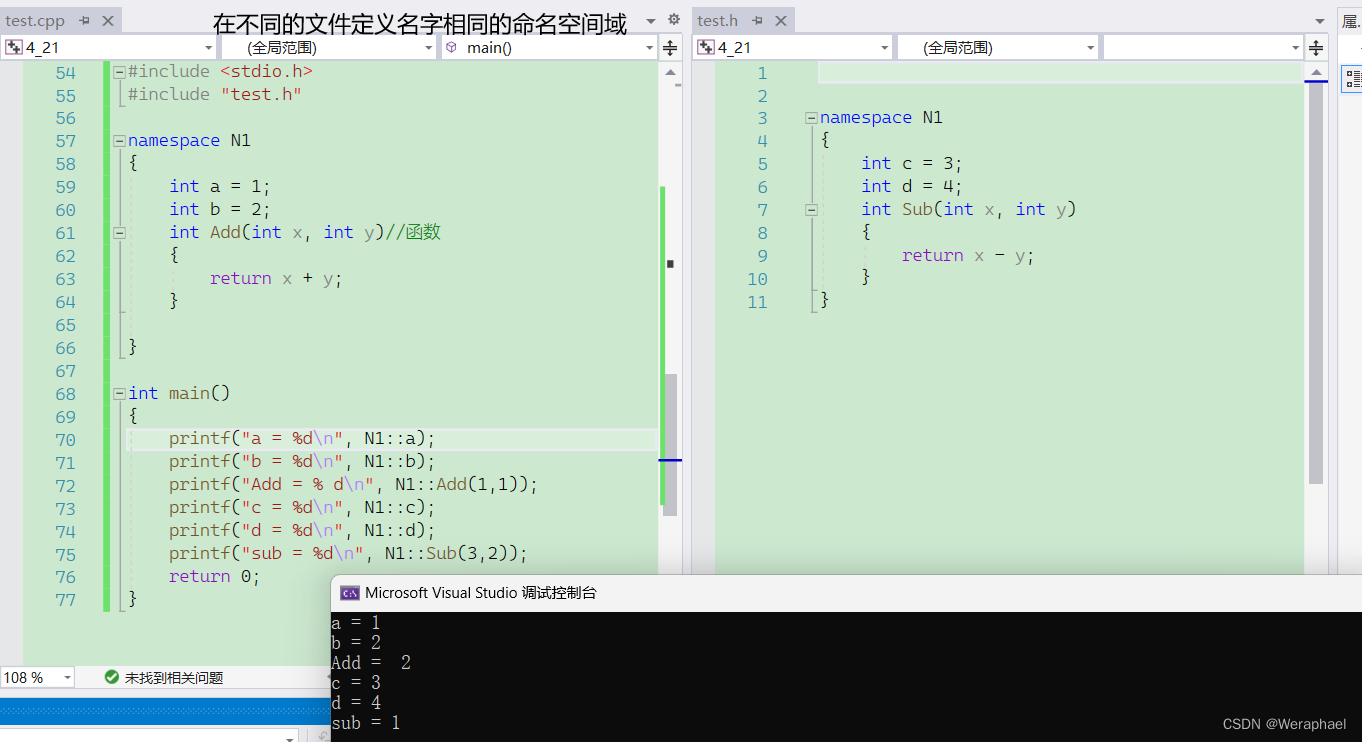Collapse namespace N1 in test.h
This screenshot has width=1362, height=742.
click(811, 118)
